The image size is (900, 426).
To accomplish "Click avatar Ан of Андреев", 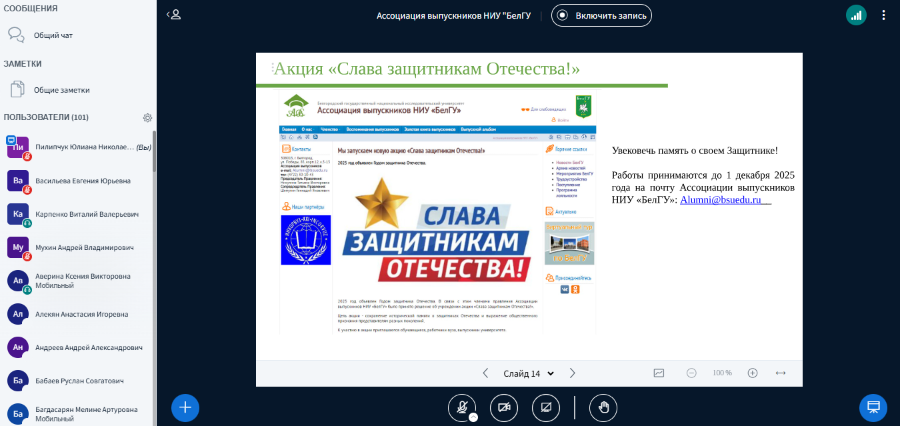I will click(x=18, y=347).
